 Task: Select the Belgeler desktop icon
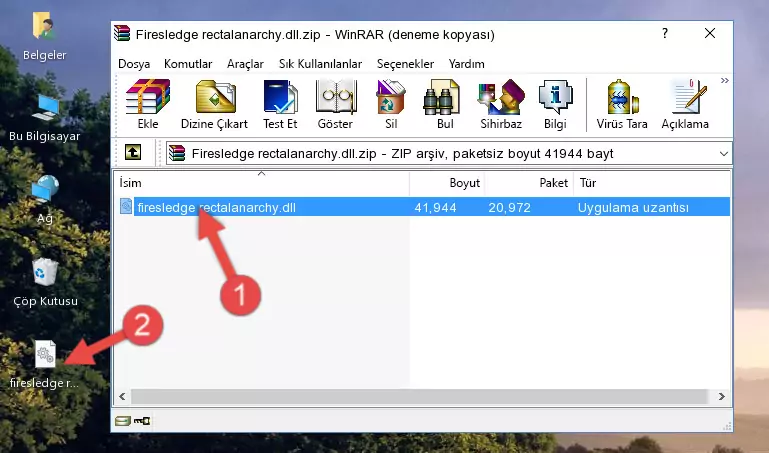45,37
